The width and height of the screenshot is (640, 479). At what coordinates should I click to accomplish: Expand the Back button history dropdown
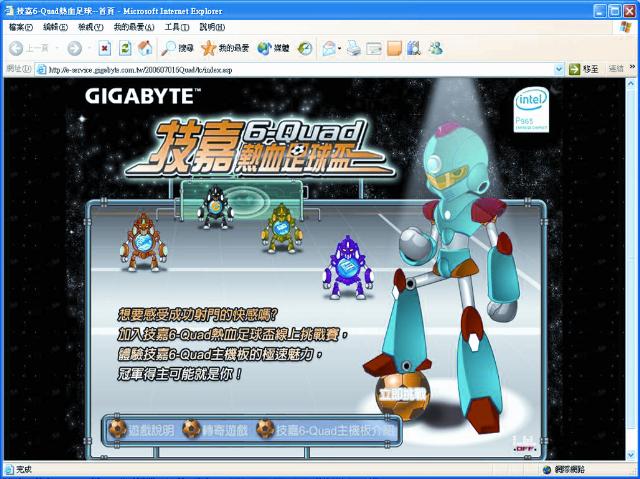(x=57, y=49)
